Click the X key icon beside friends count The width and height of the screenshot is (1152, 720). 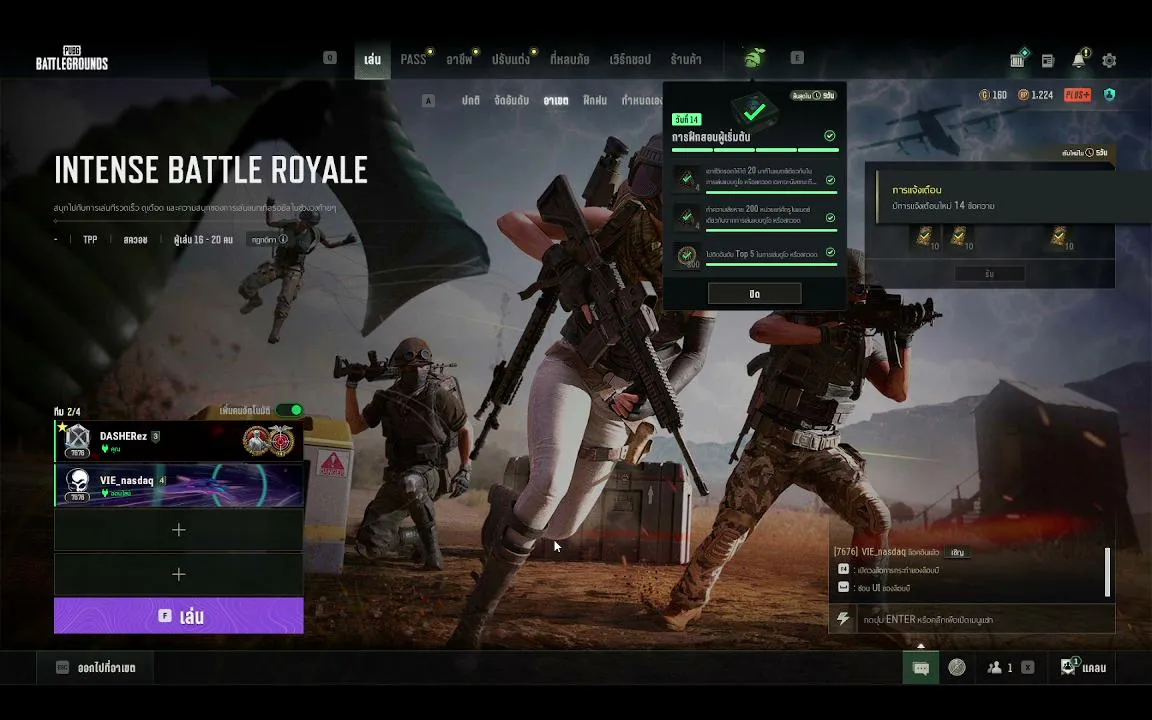[1028, 667]
